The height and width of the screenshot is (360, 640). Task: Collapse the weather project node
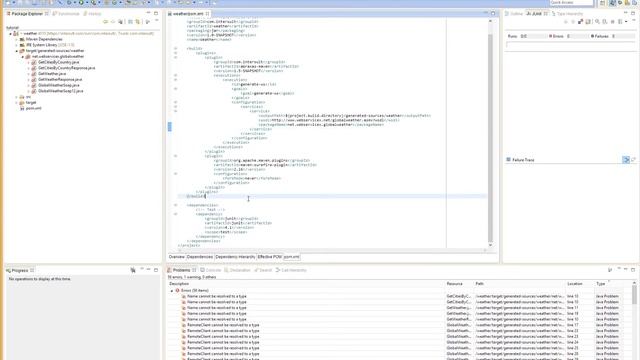[x=11, y=34]
